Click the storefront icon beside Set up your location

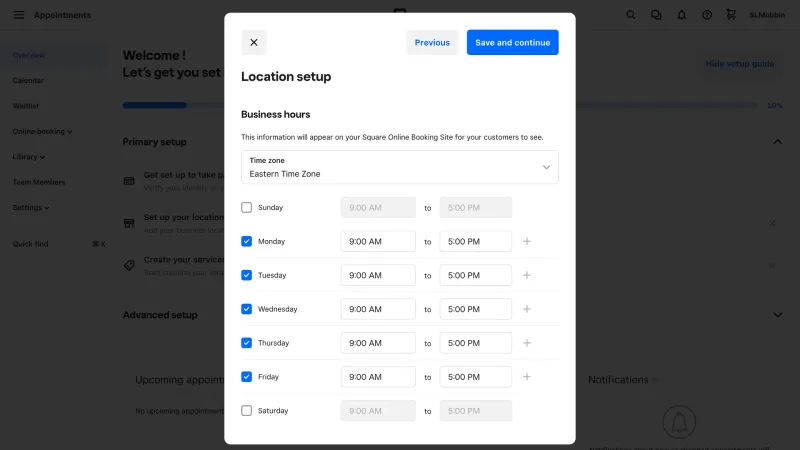click(129, 223)
